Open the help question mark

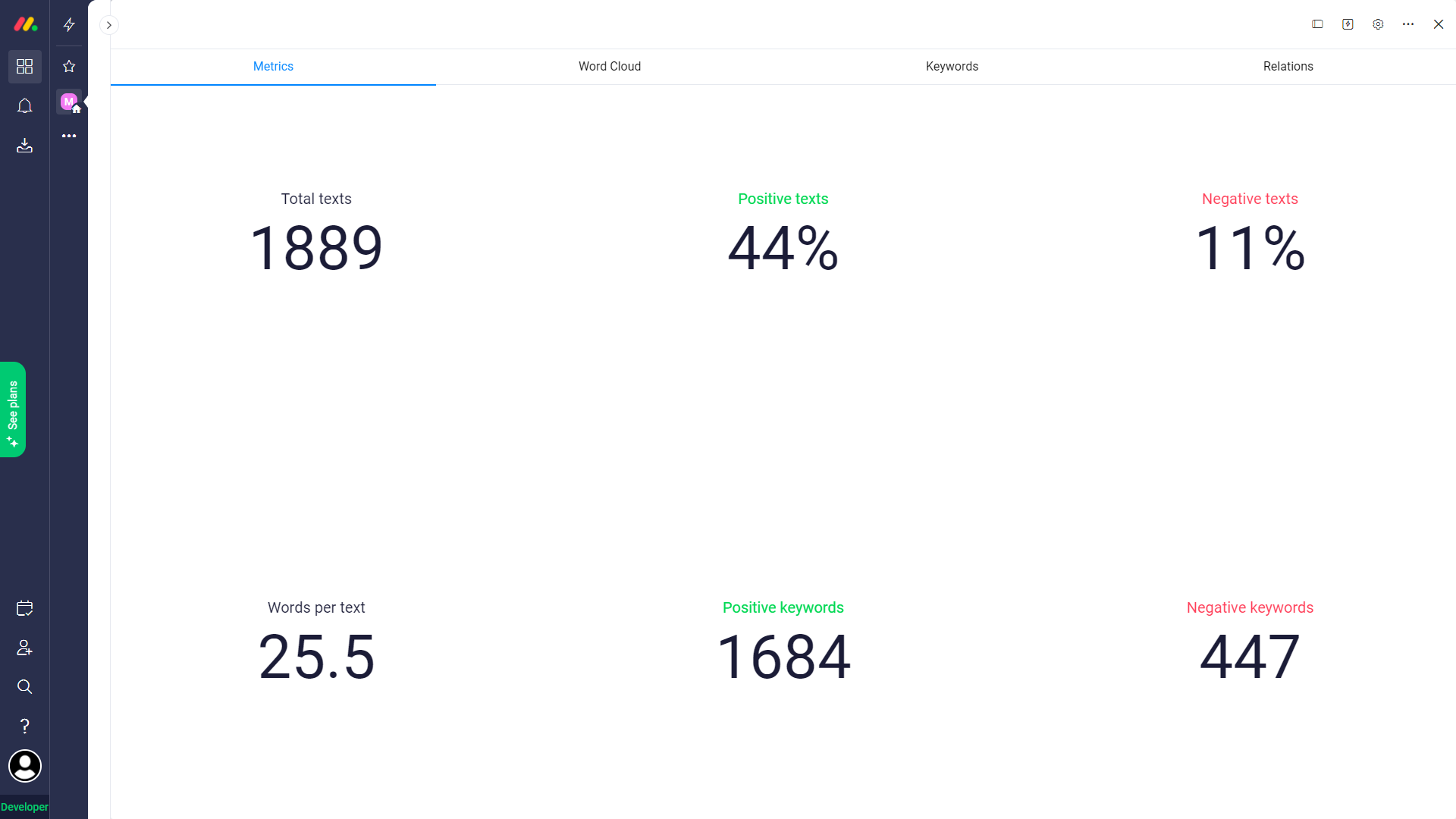(24, 726)
